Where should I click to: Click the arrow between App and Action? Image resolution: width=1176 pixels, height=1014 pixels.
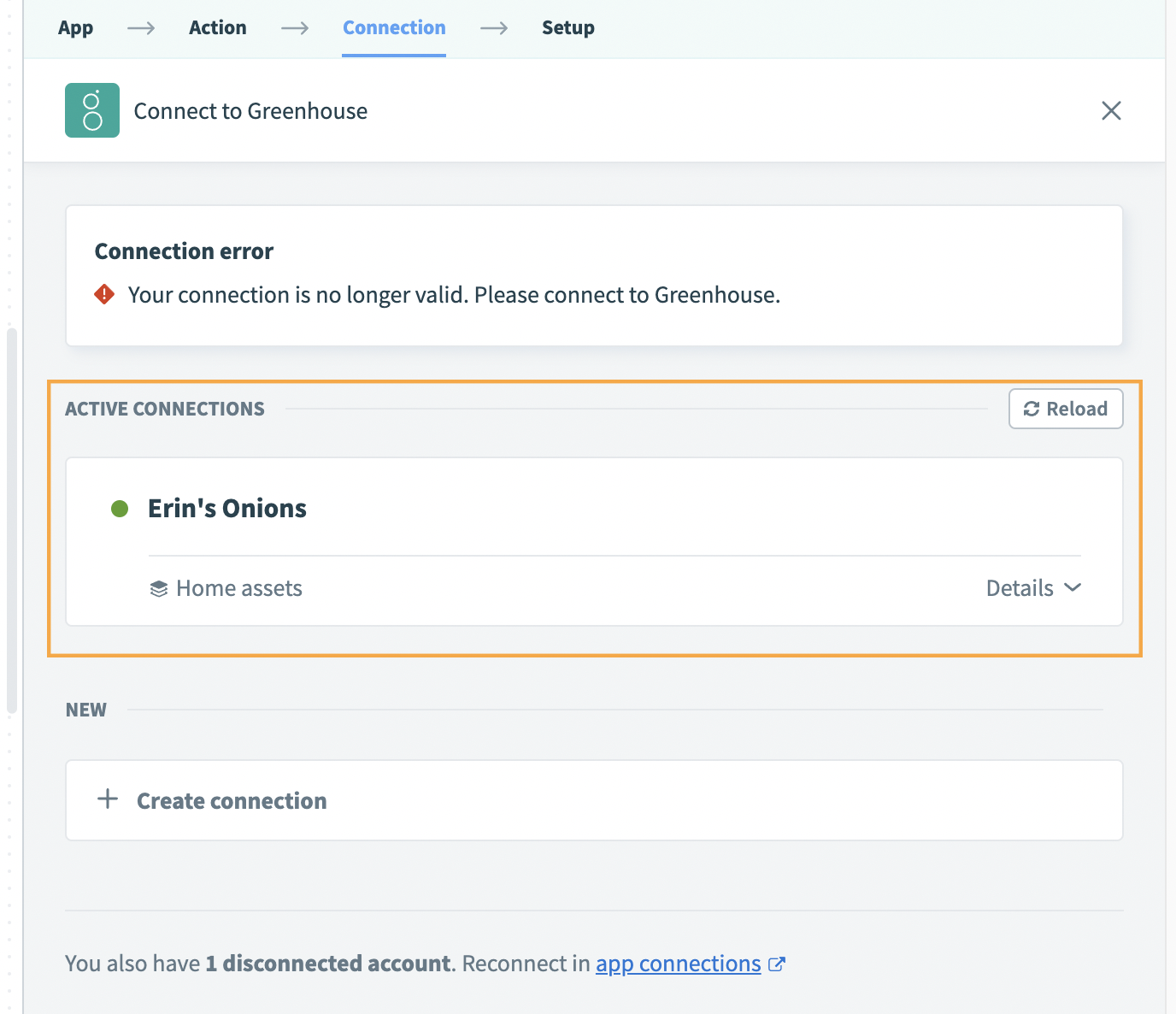[x=141, y=28]
